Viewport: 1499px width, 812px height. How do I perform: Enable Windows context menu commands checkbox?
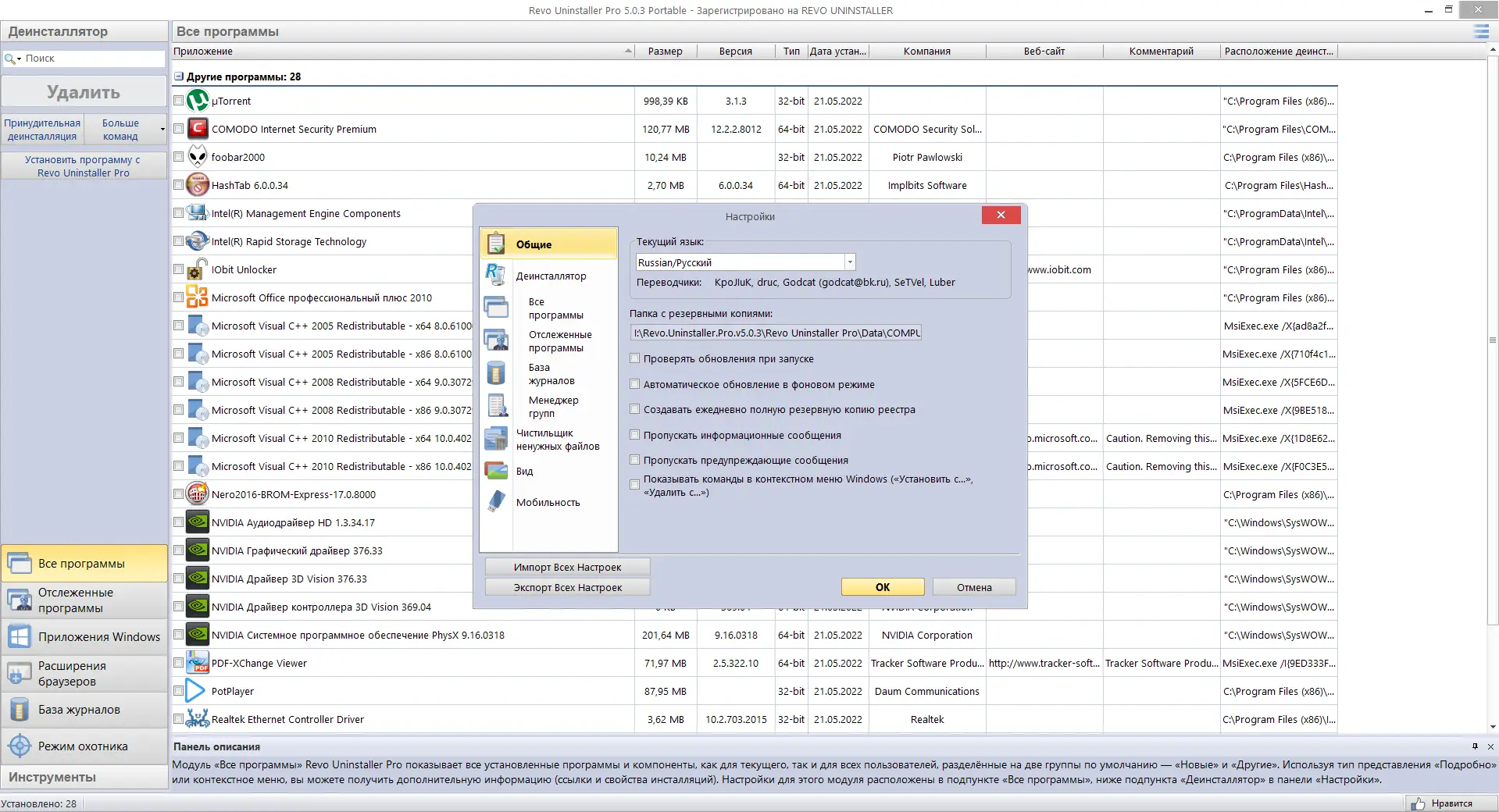[x=635, y=485]
